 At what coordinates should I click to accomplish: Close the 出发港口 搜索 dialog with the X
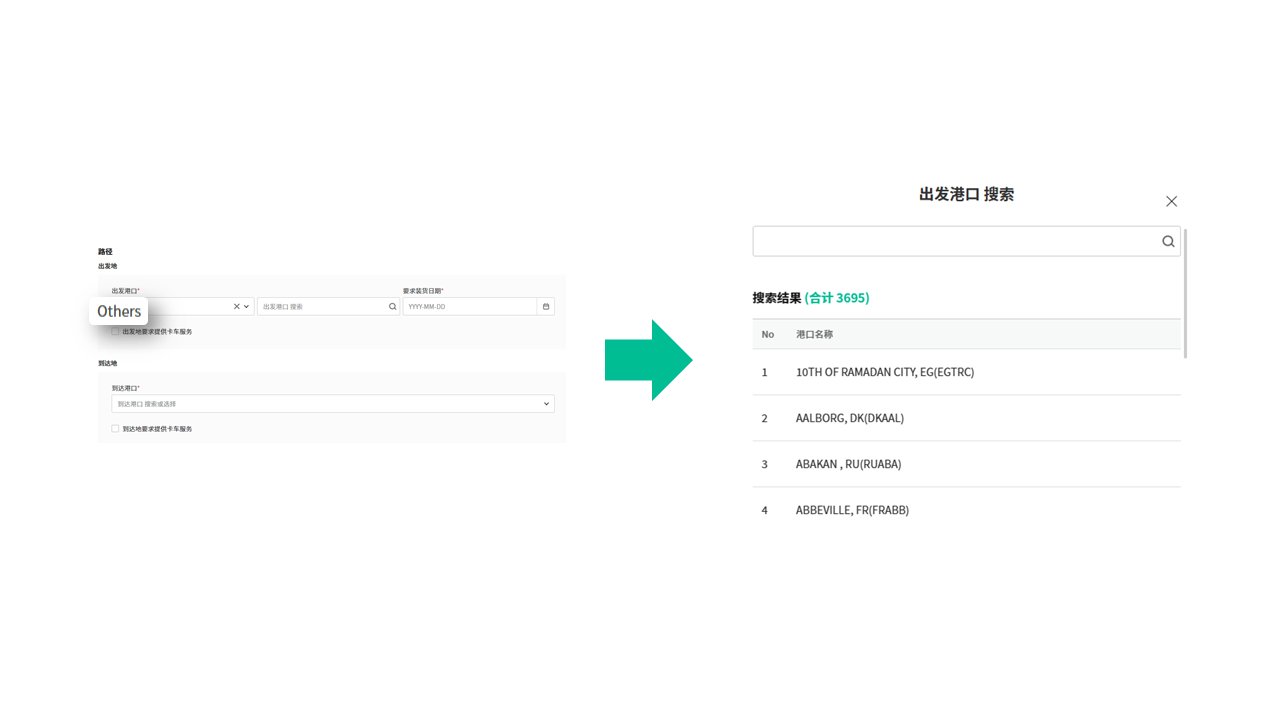click(x=1171, y=201)
